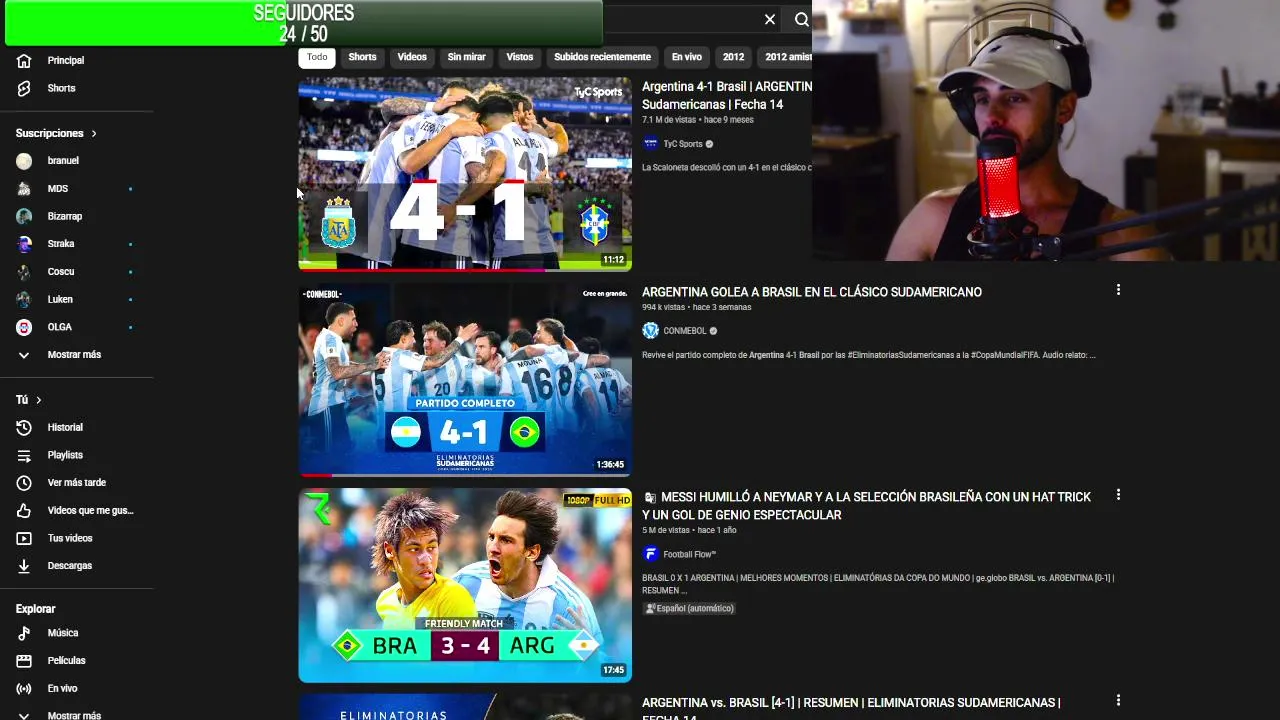The image size is (1280, 720).
Task: Open the Descargas download icon
Action: pos(24,566)
